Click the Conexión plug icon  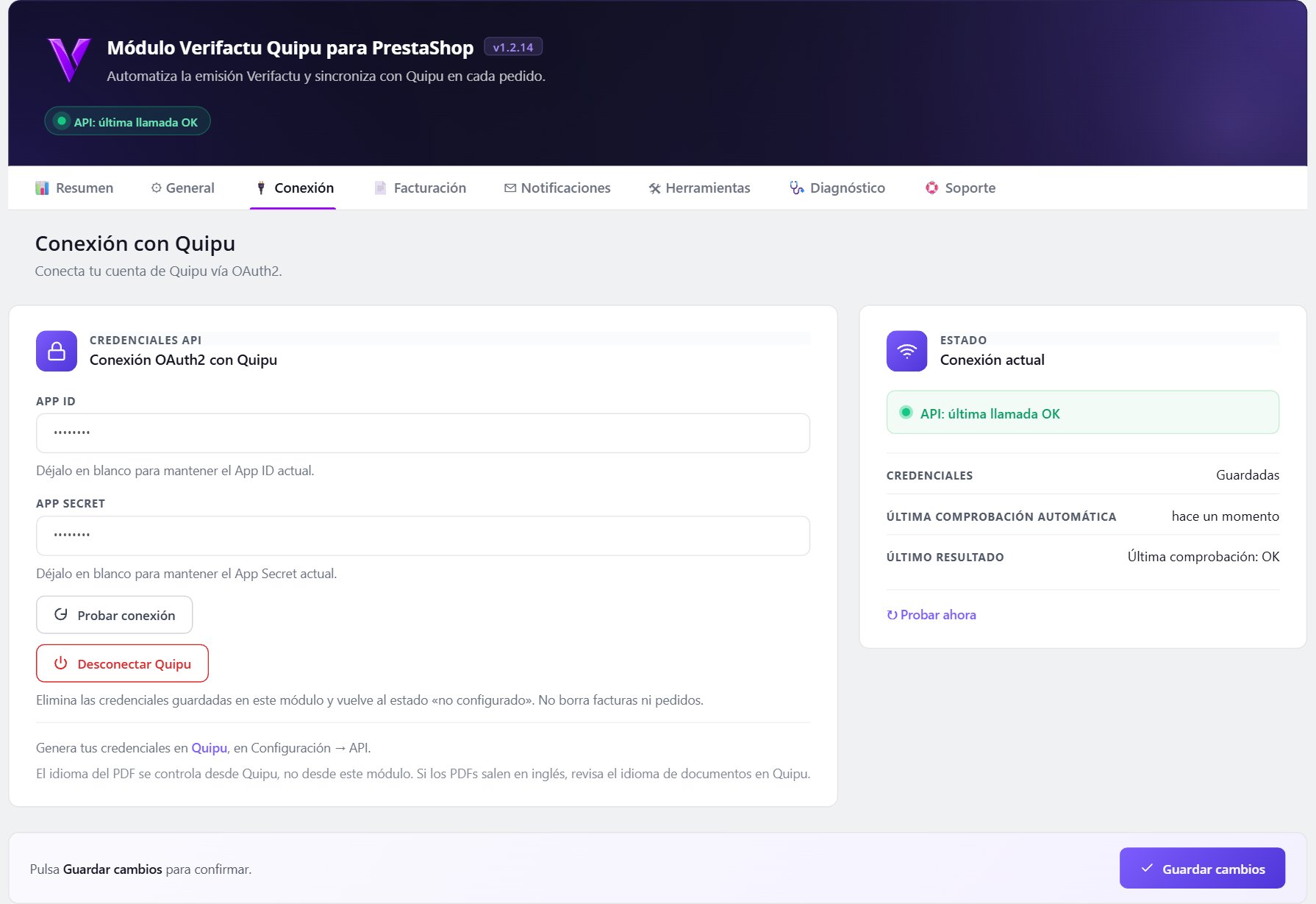click(261, 188)
